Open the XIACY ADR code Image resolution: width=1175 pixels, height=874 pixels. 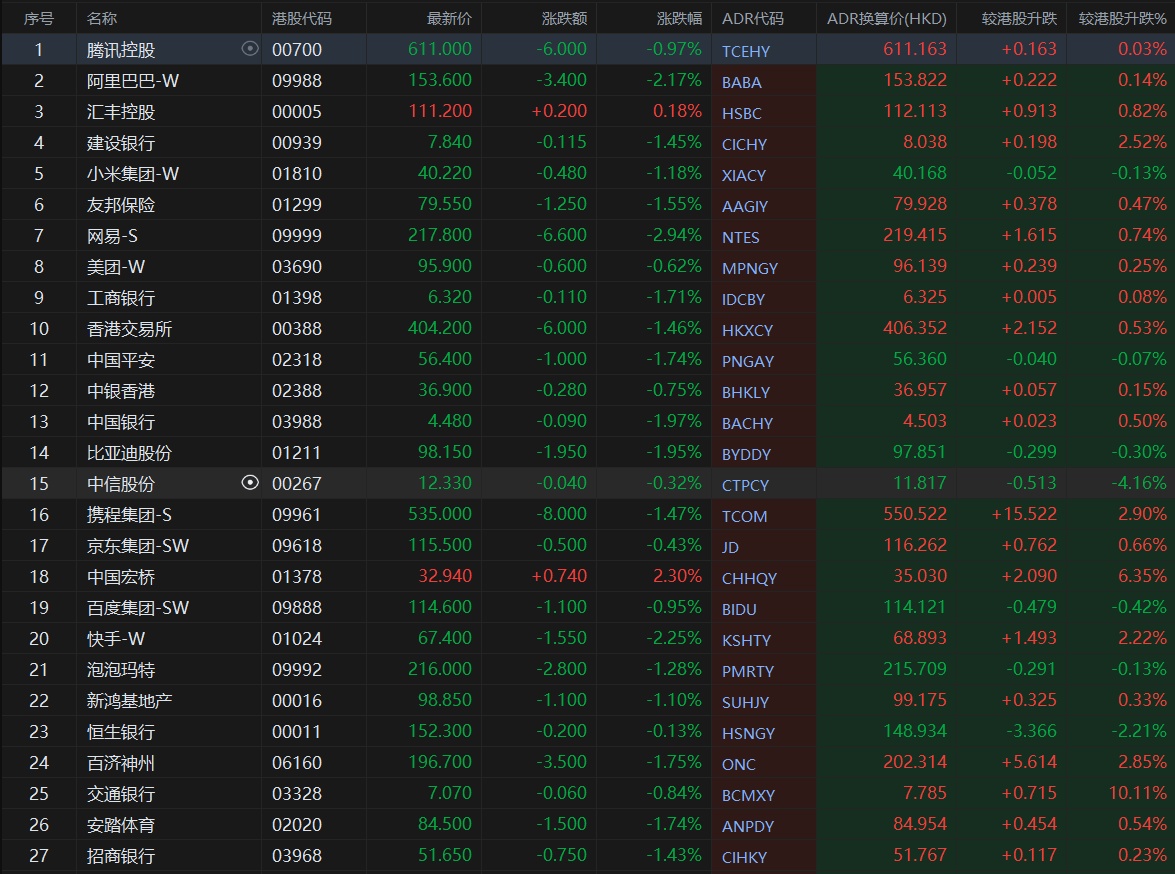pyautogui.click(x=744, y=175)
